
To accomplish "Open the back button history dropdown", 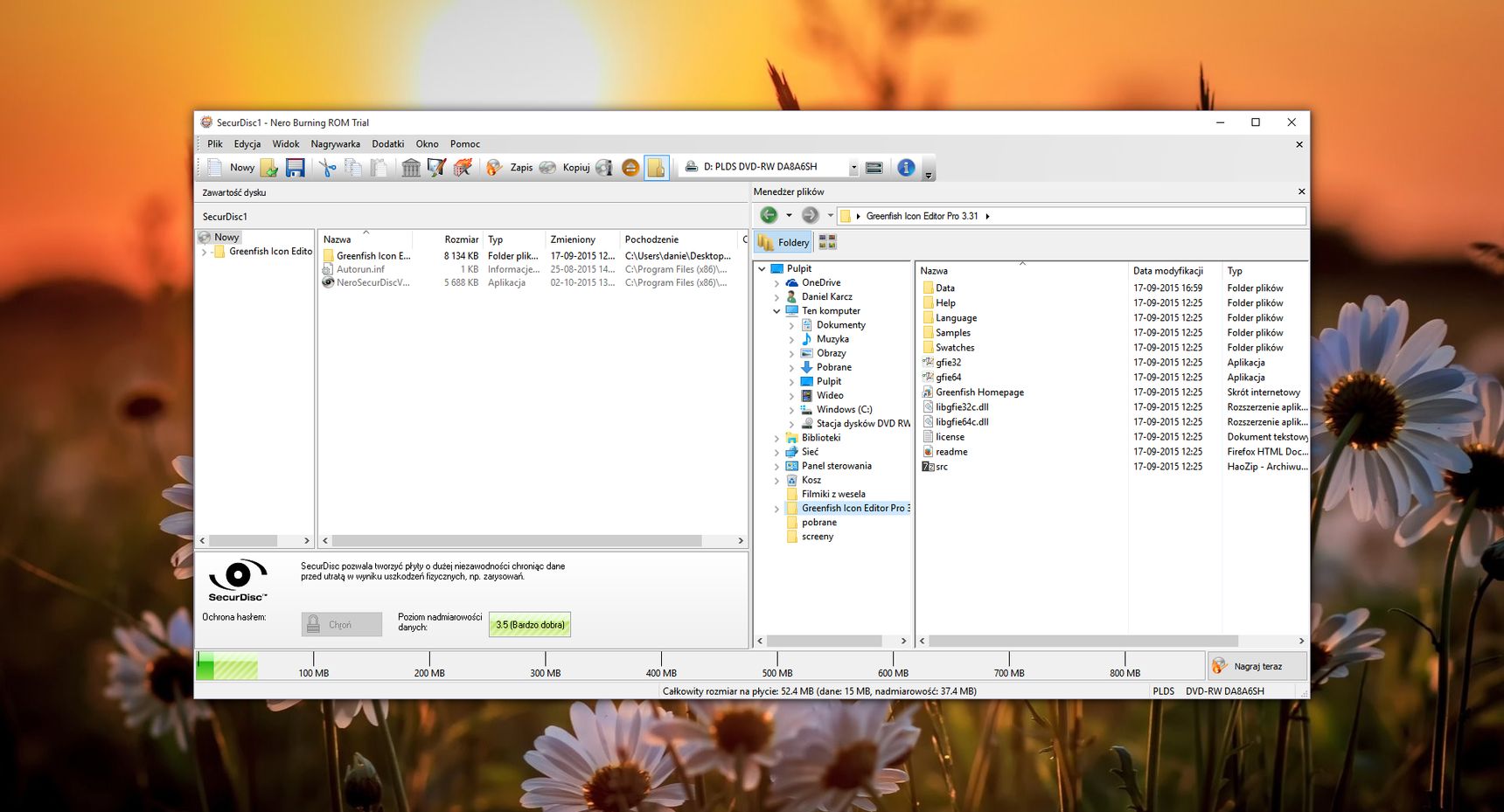I will click(789, 215).
